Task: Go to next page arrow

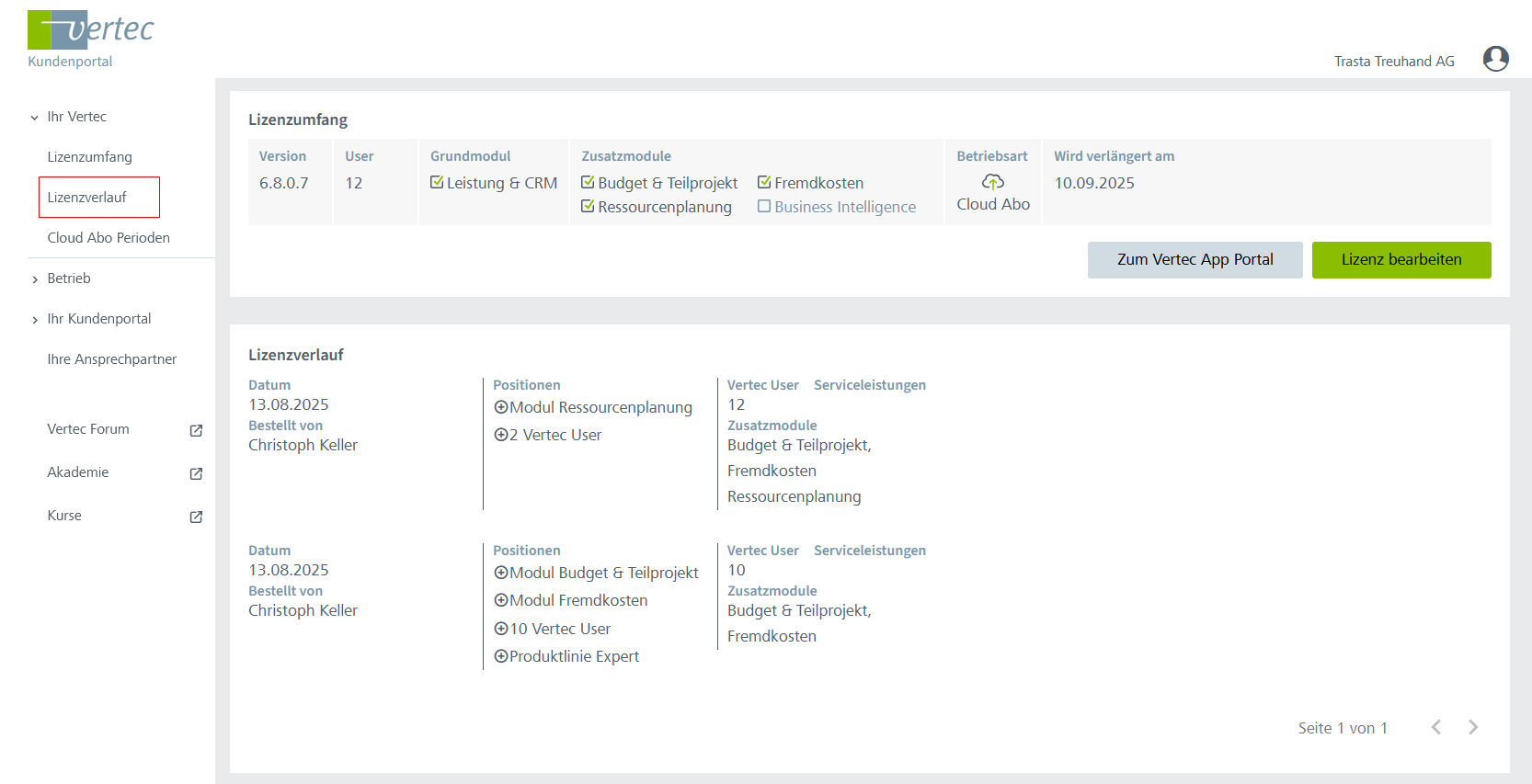Action: click(x=1473, y=727)
